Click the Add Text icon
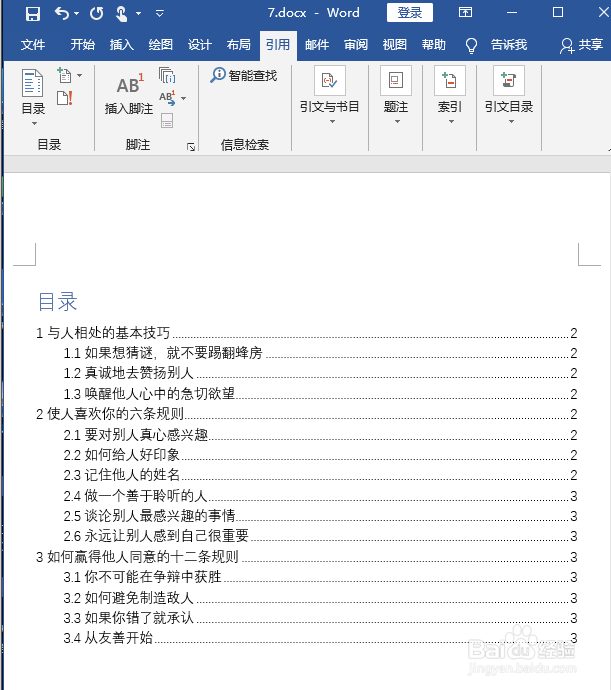This screenshot has height=690, width=611. (64, 76)
